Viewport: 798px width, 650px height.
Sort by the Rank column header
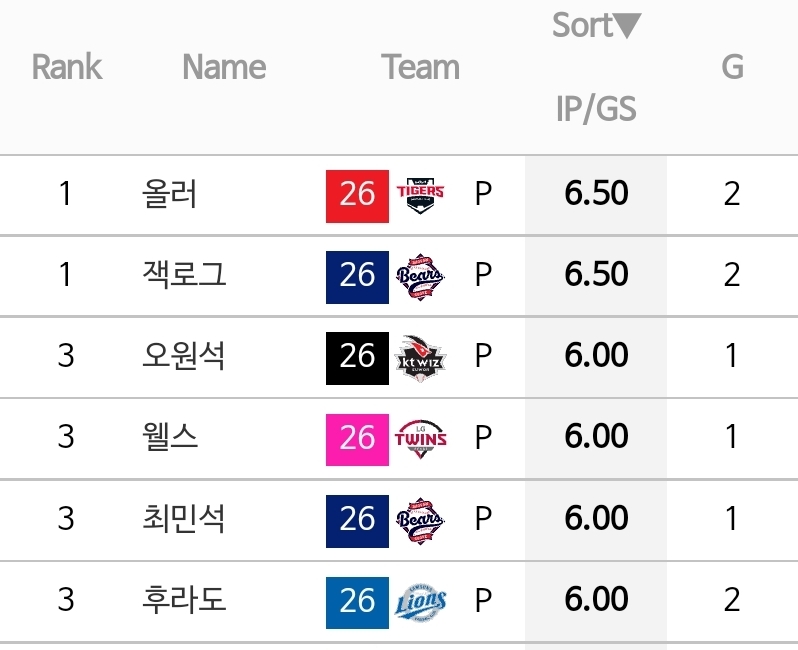(67, 67)
